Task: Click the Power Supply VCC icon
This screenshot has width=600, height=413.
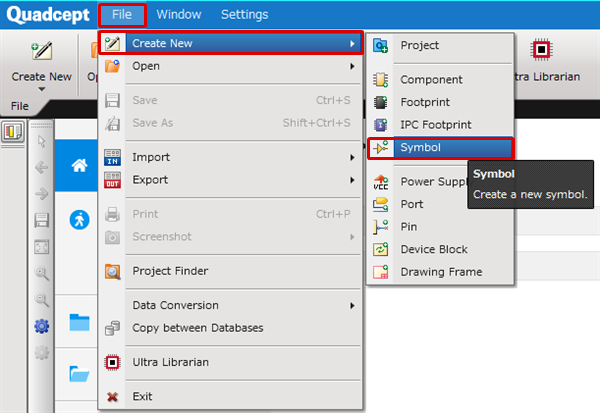Action: [380, 182]
